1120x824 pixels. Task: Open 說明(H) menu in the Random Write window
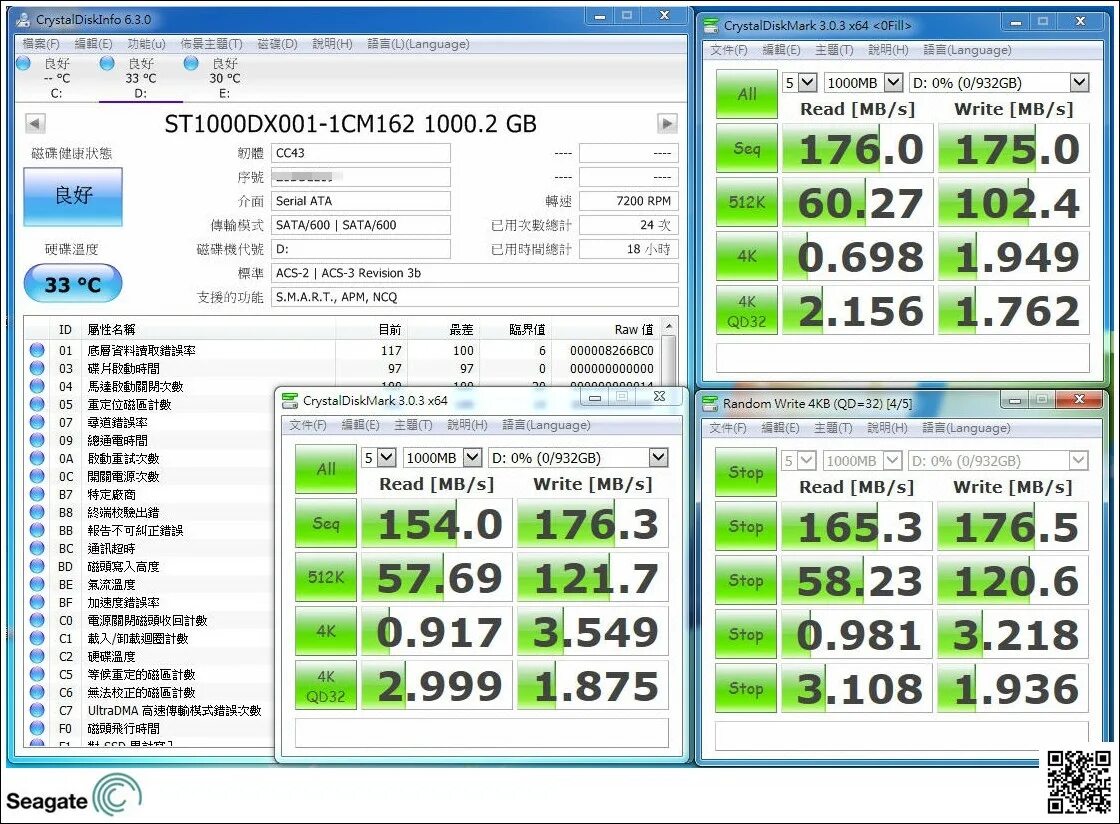point(888,428)
